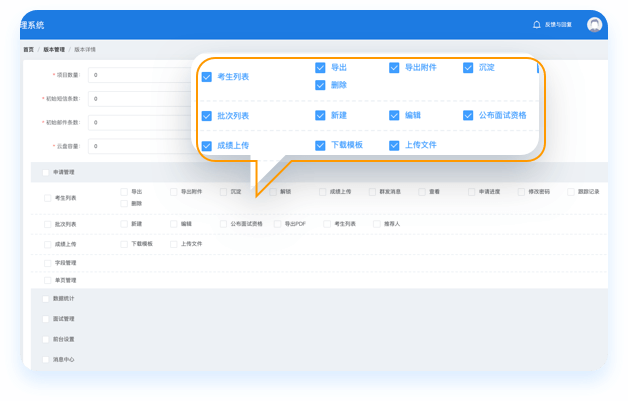This screenshot has width=628, height=401.
Task: Uncheck 沉淀 checkbox in the zoomed callout
Action: pyautogui.click(x=469, y=68)
